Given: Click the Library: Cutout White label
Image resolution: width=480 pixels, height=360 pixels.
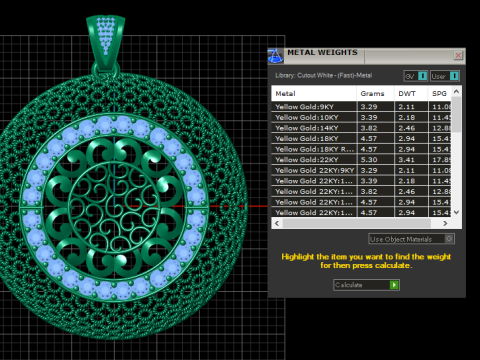Looking at the screenshot, I should click(323, 76).
